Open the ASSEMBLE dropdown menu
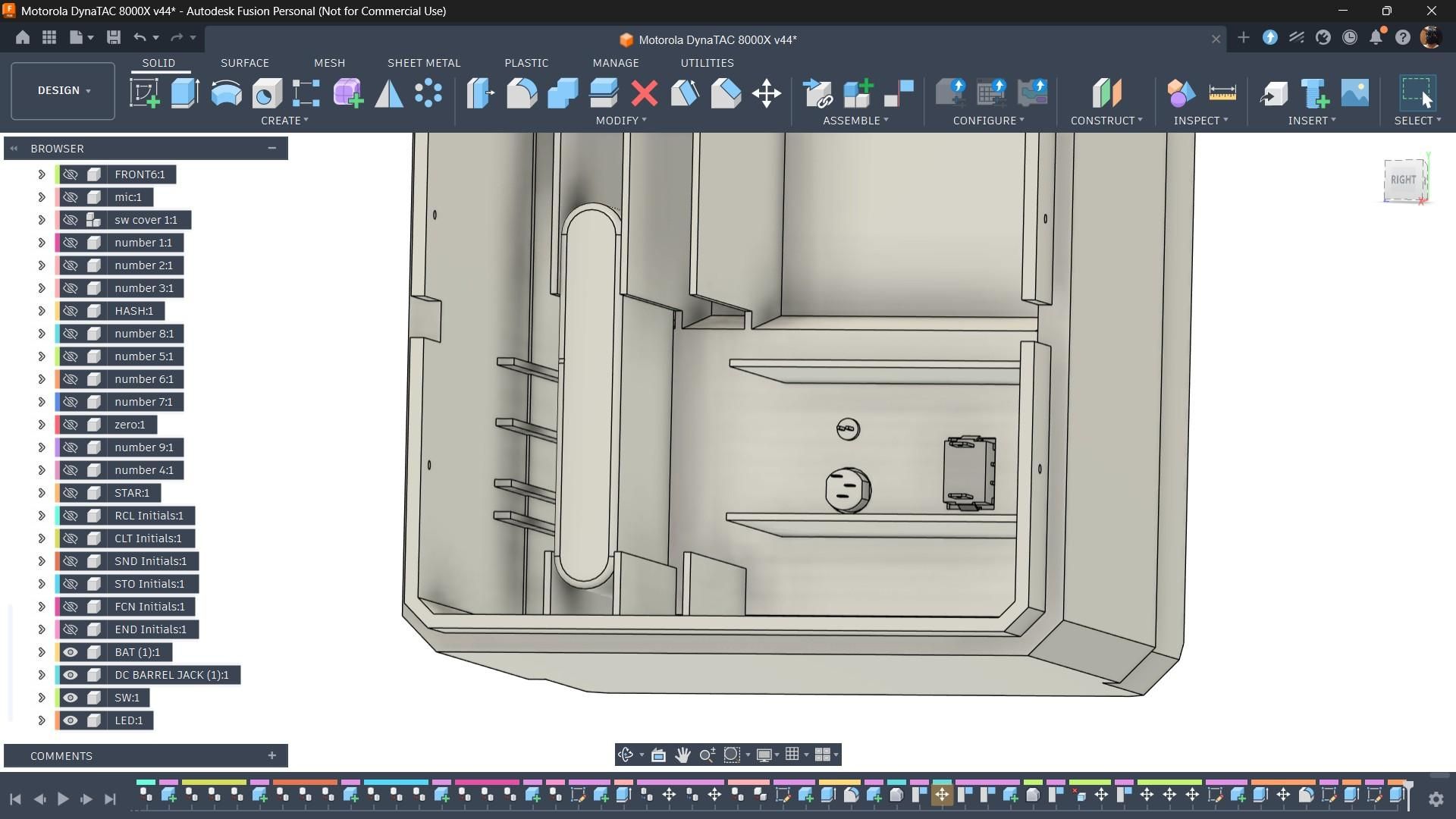1456x819 pixels. (x=855, y=121)
